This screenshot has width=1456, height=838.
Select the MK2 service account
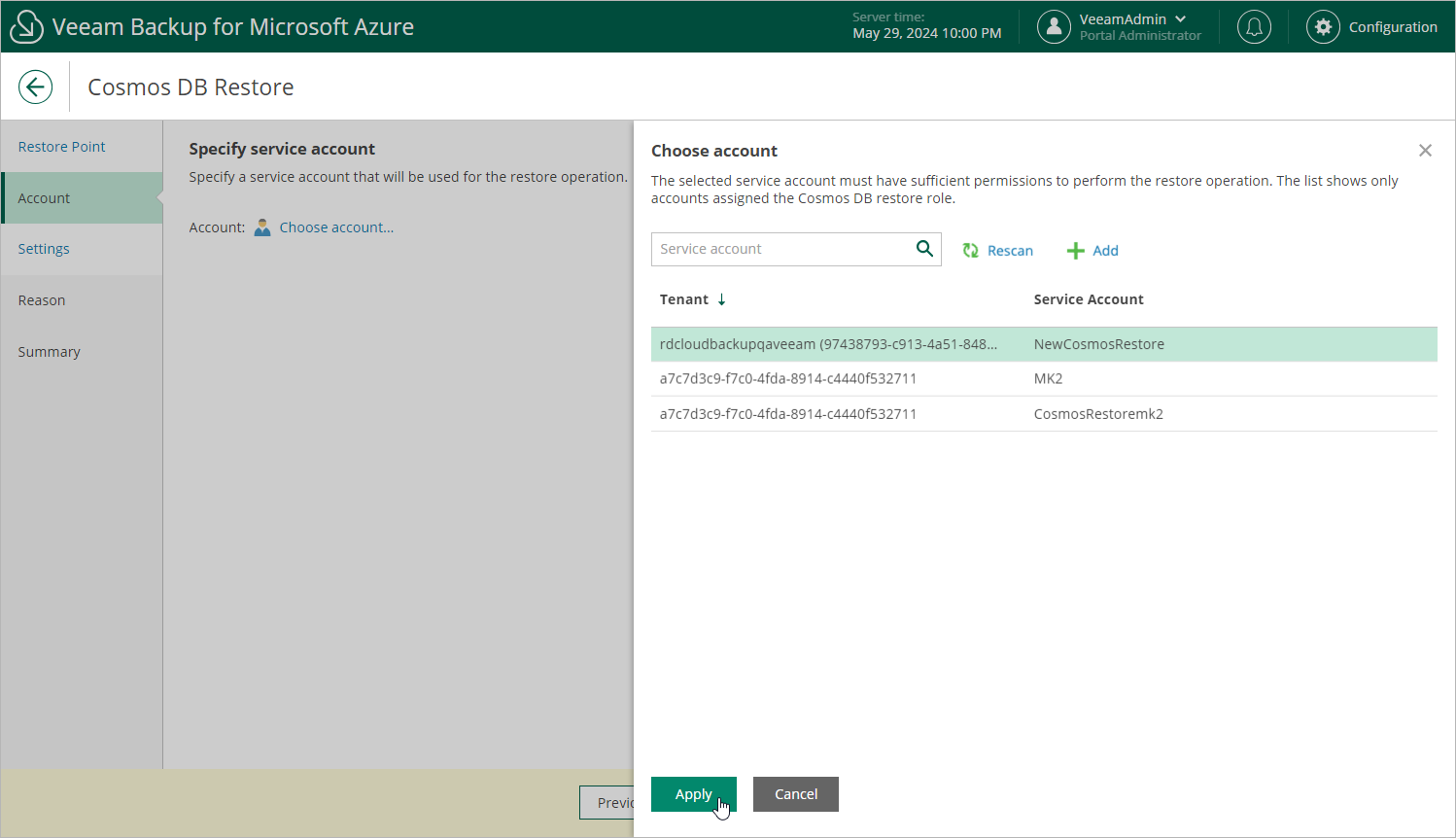click(1048, 379)
